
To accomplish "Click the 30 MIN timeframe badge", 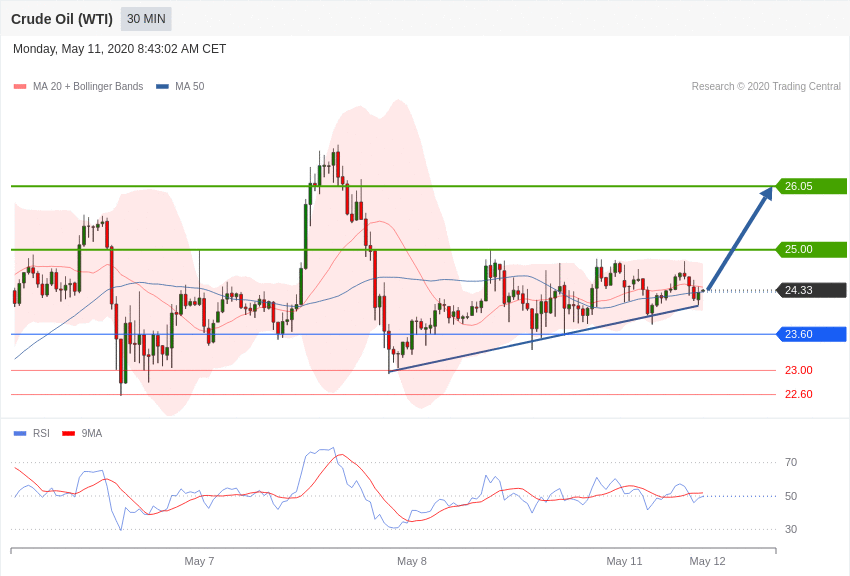I will [146, 19].
